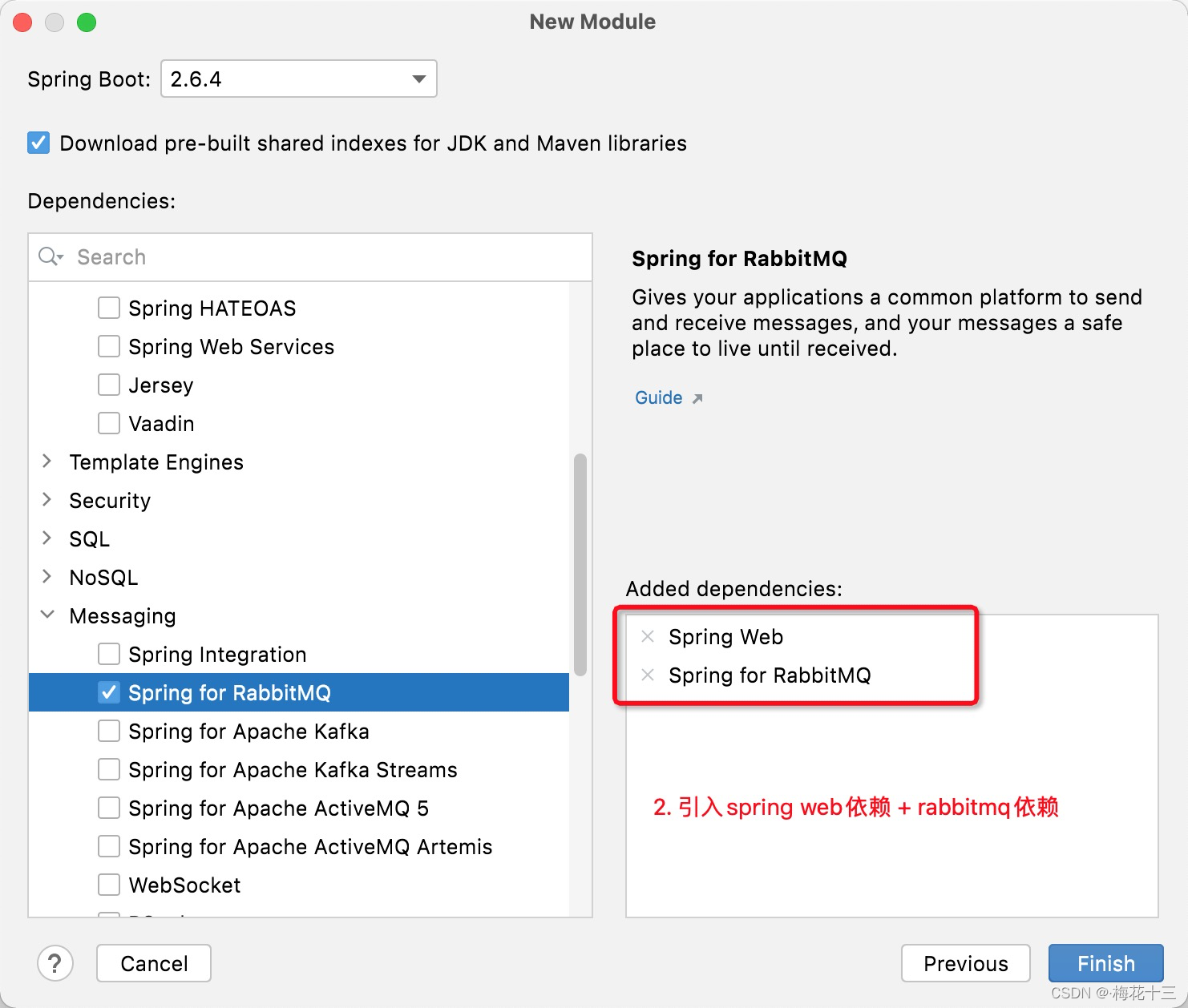This screenshot has height=1008, width=1188.
Task: Click the dependency list scrollbar thumb
Action: (x=580, y=565)
